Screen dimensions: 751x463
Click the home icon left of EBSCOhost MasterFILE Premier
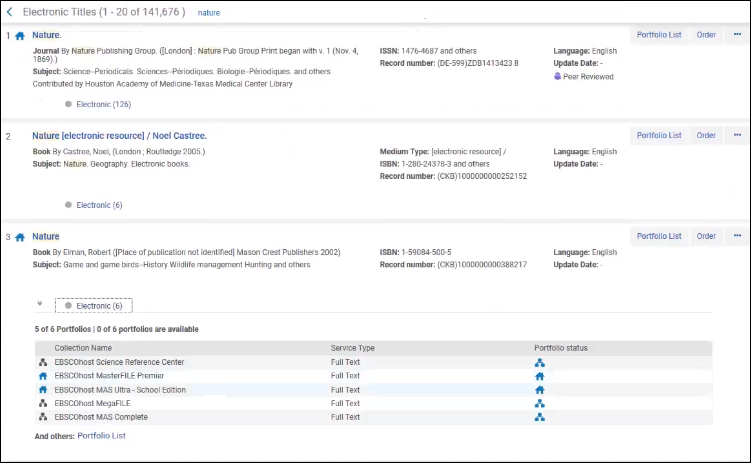(x=43, y=376)
